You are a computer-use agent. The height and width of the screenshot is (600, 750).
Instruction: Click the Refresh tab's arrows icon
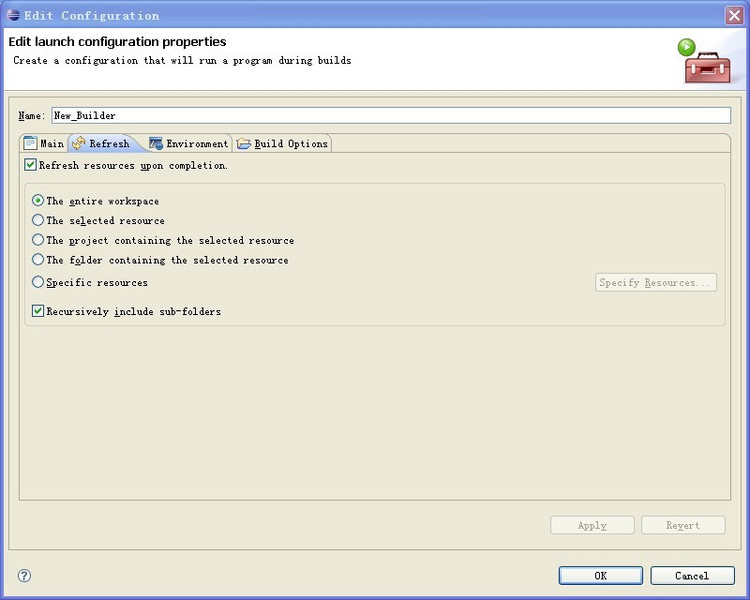pos(78,143)
